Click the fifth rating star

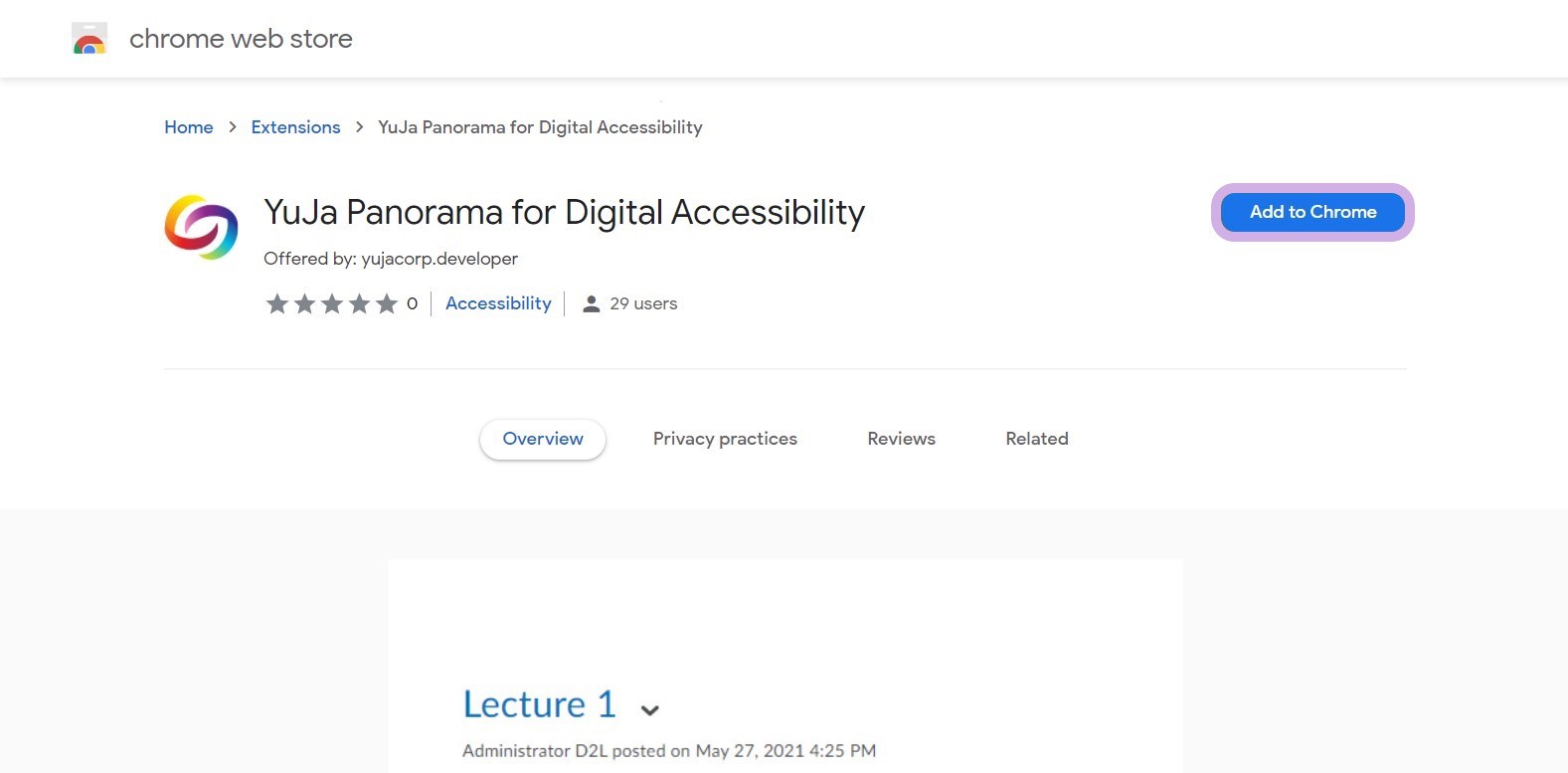point(386,303)
